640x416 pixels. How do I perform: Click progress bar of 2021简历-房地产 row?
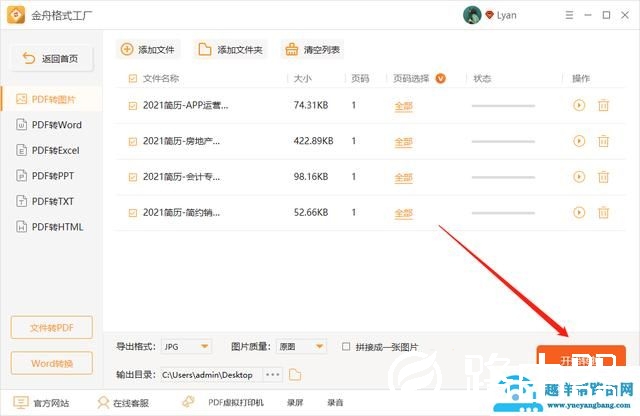(503, 141)
